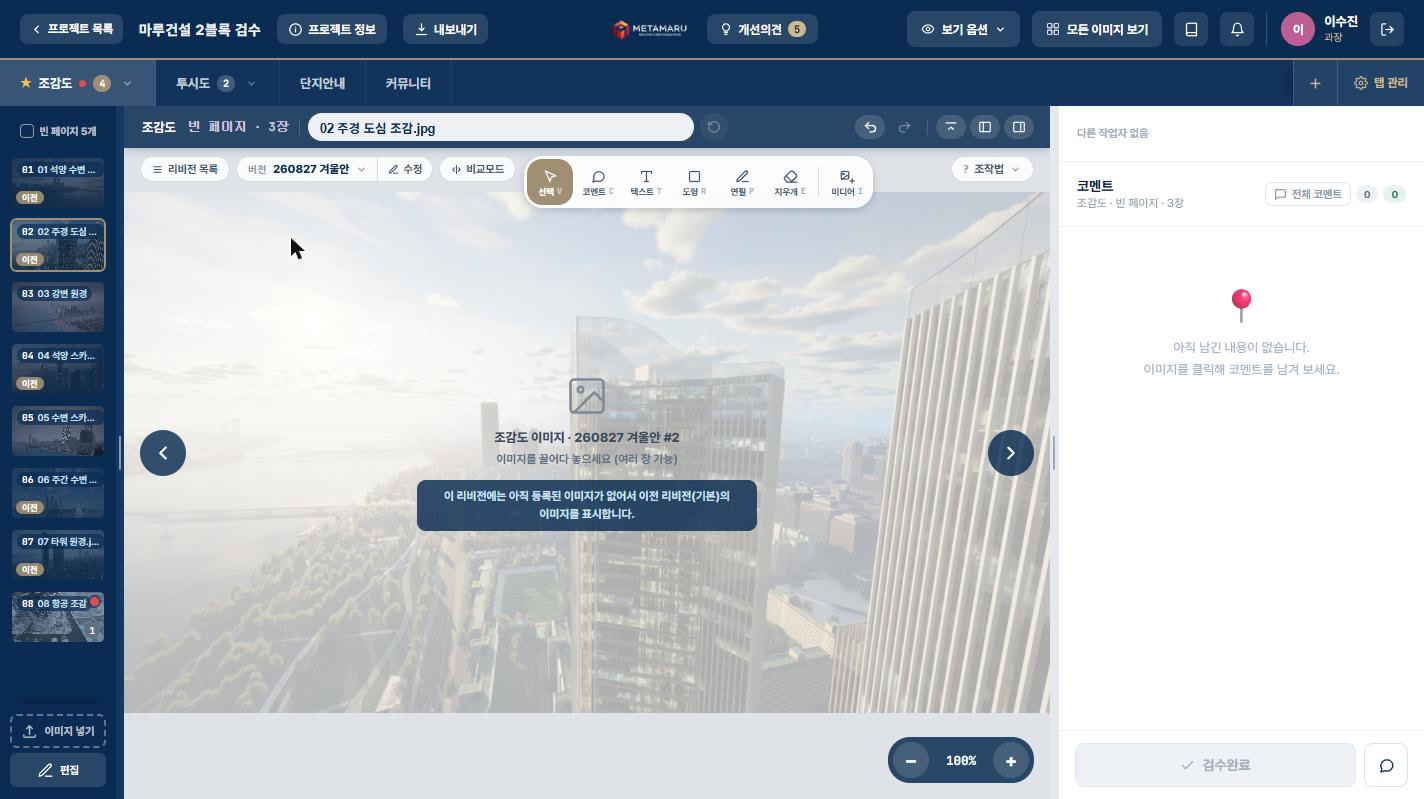Activate the 코멘트 comment tool
The width and height of the screenshot is (1424, 799).
point(598,182)
